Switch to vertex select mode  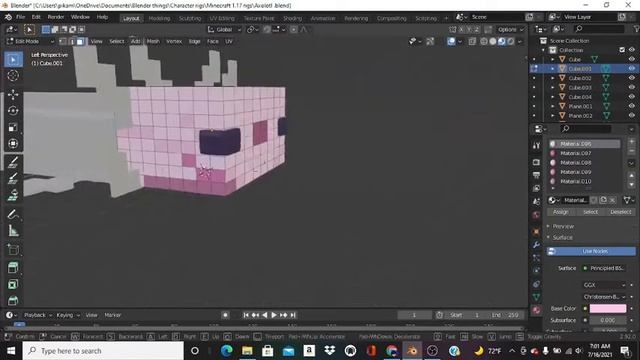[x=63, y=41]
